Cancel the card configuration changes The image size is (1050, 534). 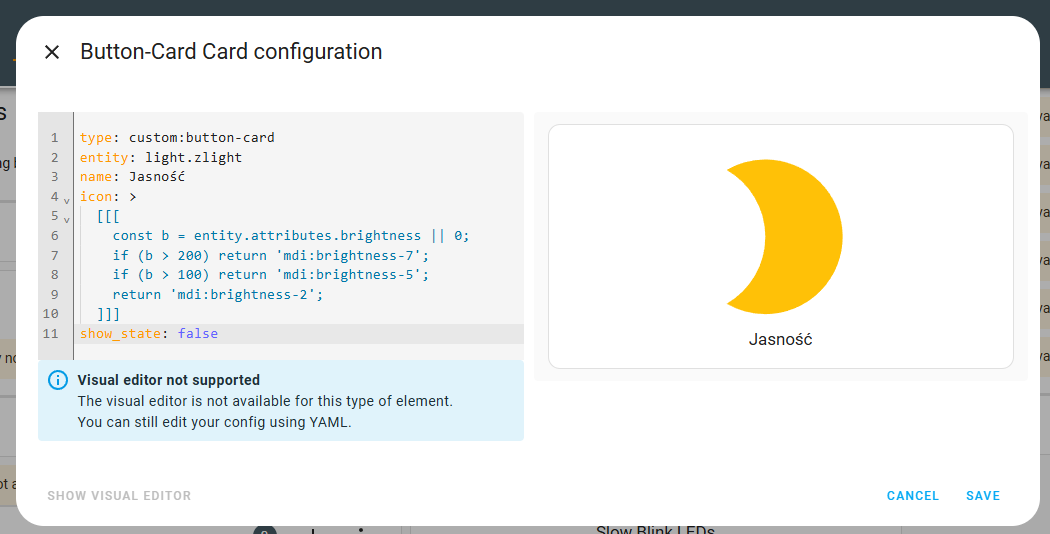tap(913, 496)
